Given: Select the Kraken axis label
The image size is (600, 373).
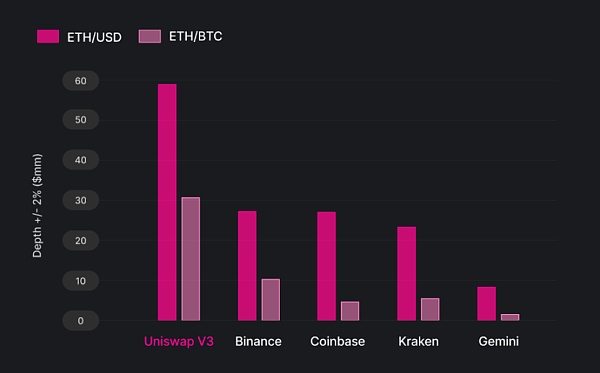Looking at the screenshot, I should point(418,341).
